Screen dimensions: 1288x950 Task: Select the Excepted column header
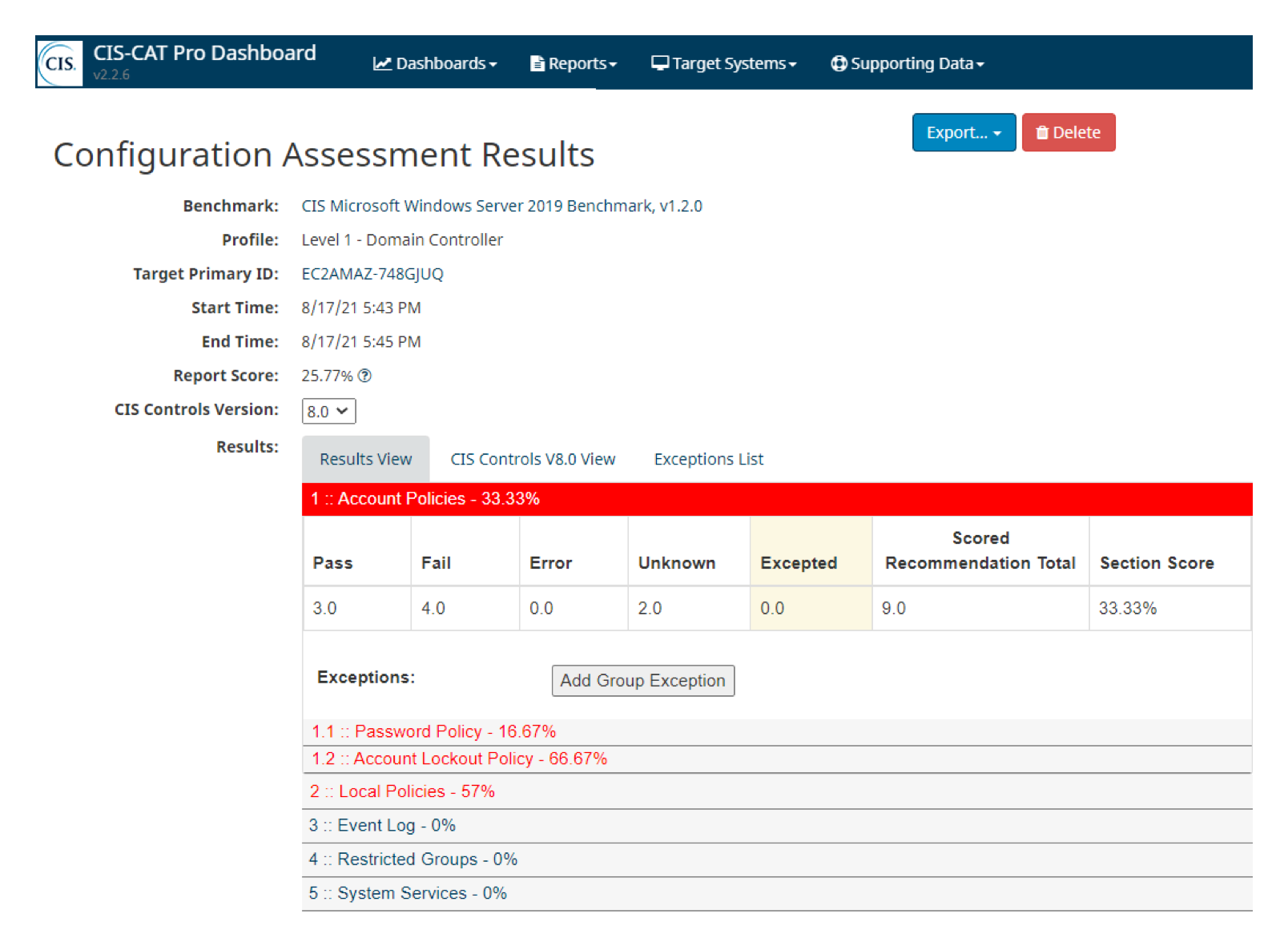[x=811, y=551]
